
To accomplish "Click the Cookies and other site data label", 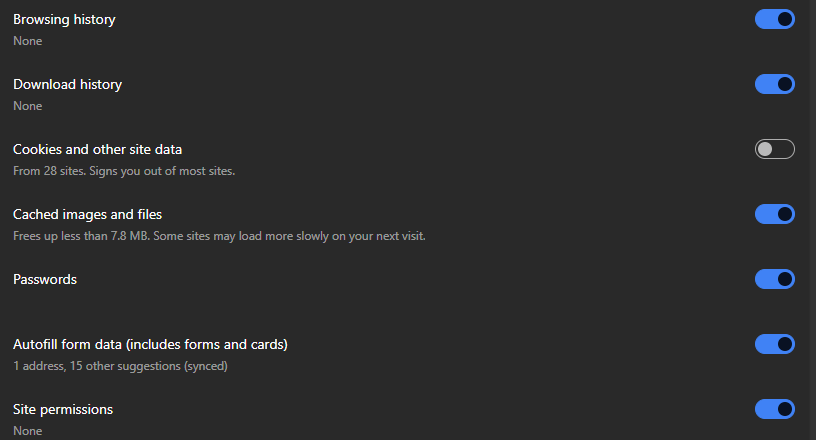I will (x=97, y=149).
